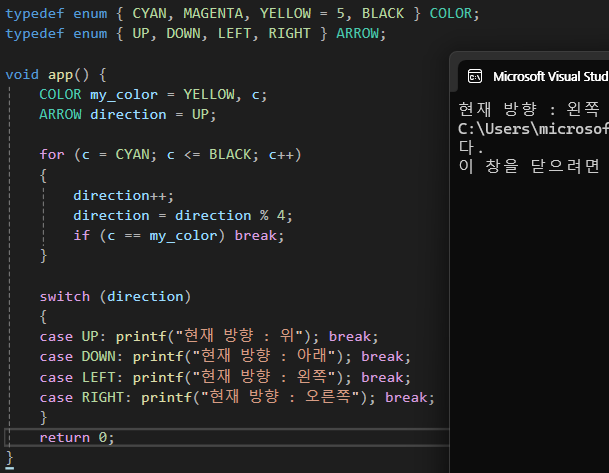Click the COLOR type name in the first typedef
Screen dimensions: 609x473
click(x=451, y=14)
